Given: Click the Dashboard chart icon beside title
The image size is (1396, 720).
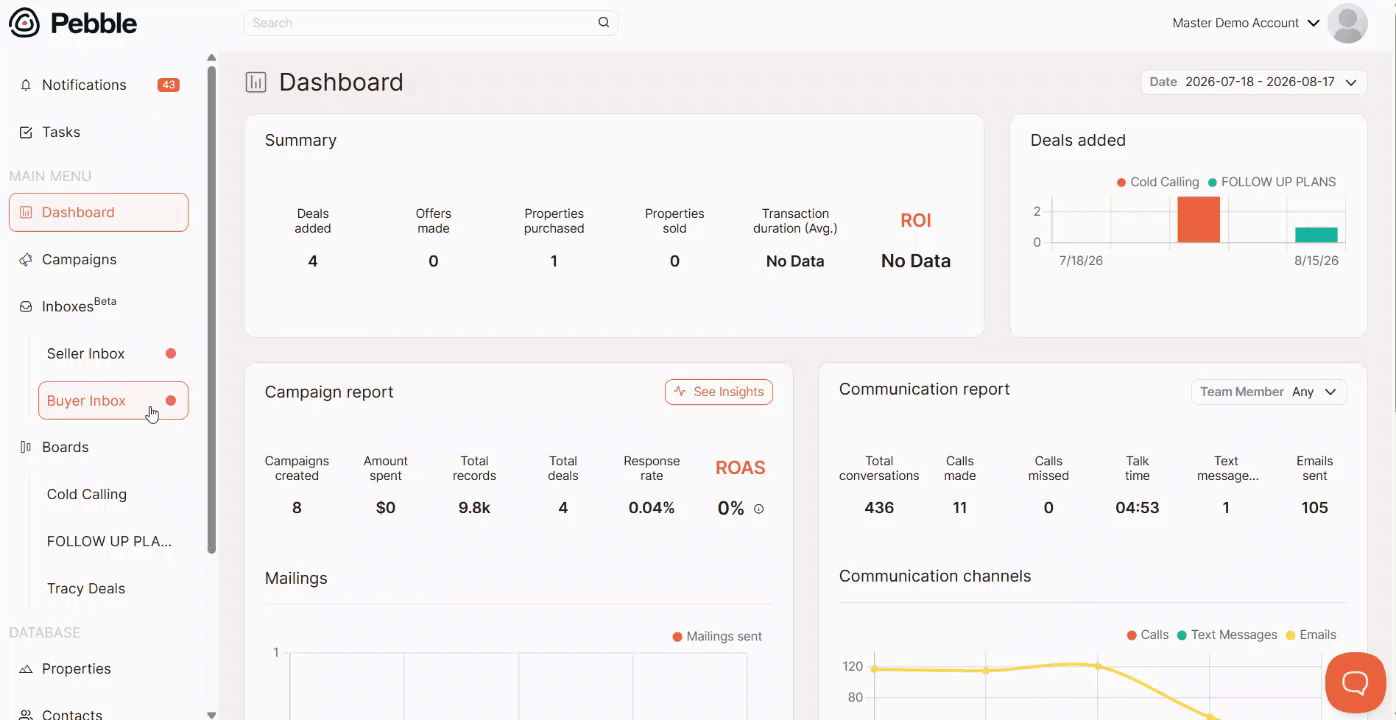Looking at the screenshot, I should (x=256, y=82).
